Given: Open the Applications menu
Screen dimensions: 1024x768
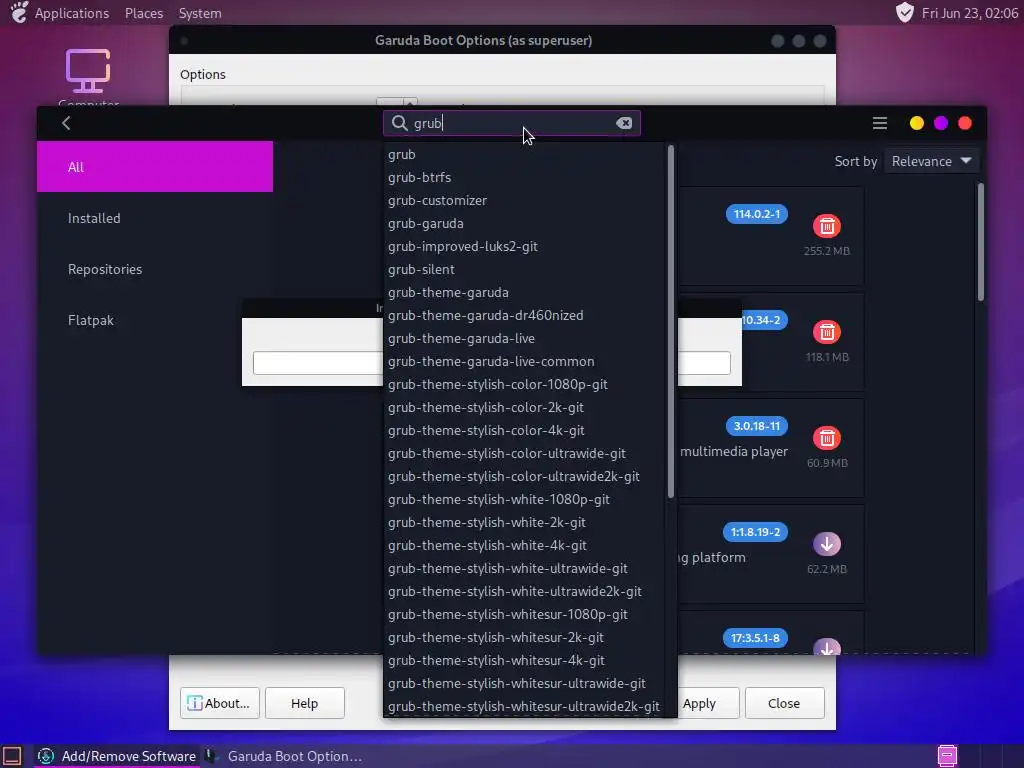Looking at the screenshot, I should click(x=72, y=13).
